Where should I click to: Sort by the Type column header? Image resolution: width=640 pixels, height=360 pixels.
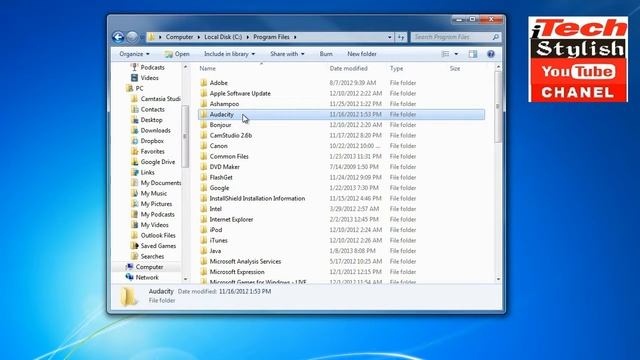coord(396,69)
